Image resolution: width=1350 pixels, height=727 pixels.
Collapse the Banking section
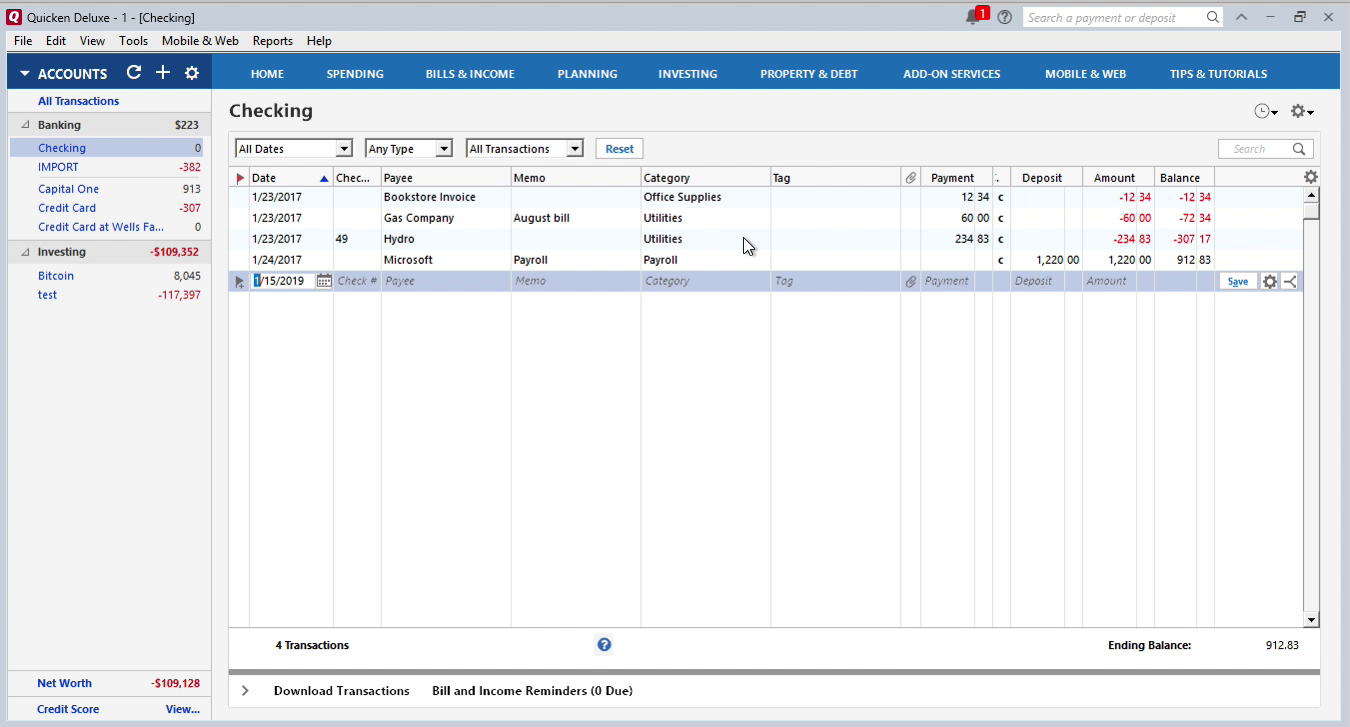coord(25,125)
